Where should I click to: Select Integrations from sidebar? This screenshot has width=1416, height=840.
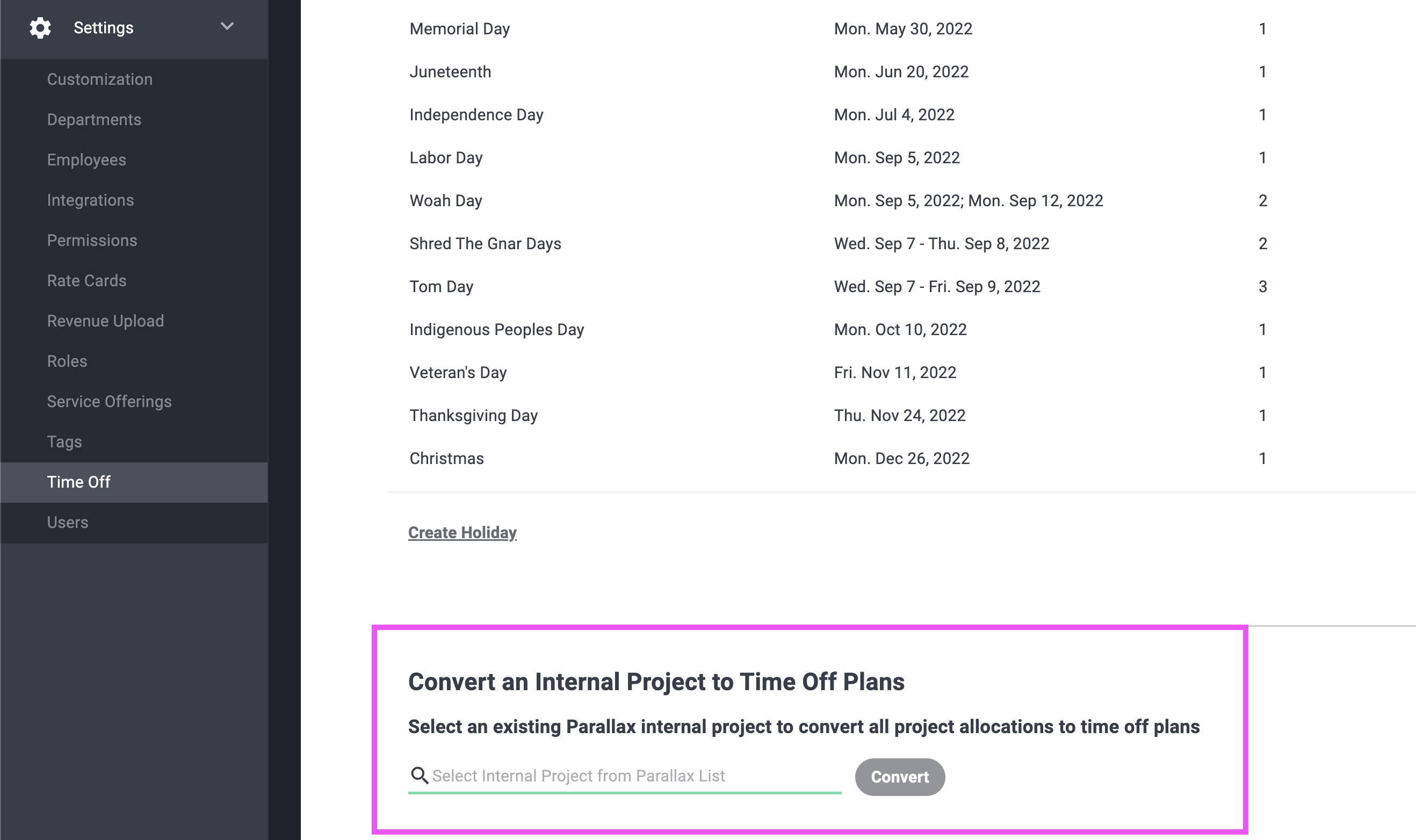pos(91,200)
